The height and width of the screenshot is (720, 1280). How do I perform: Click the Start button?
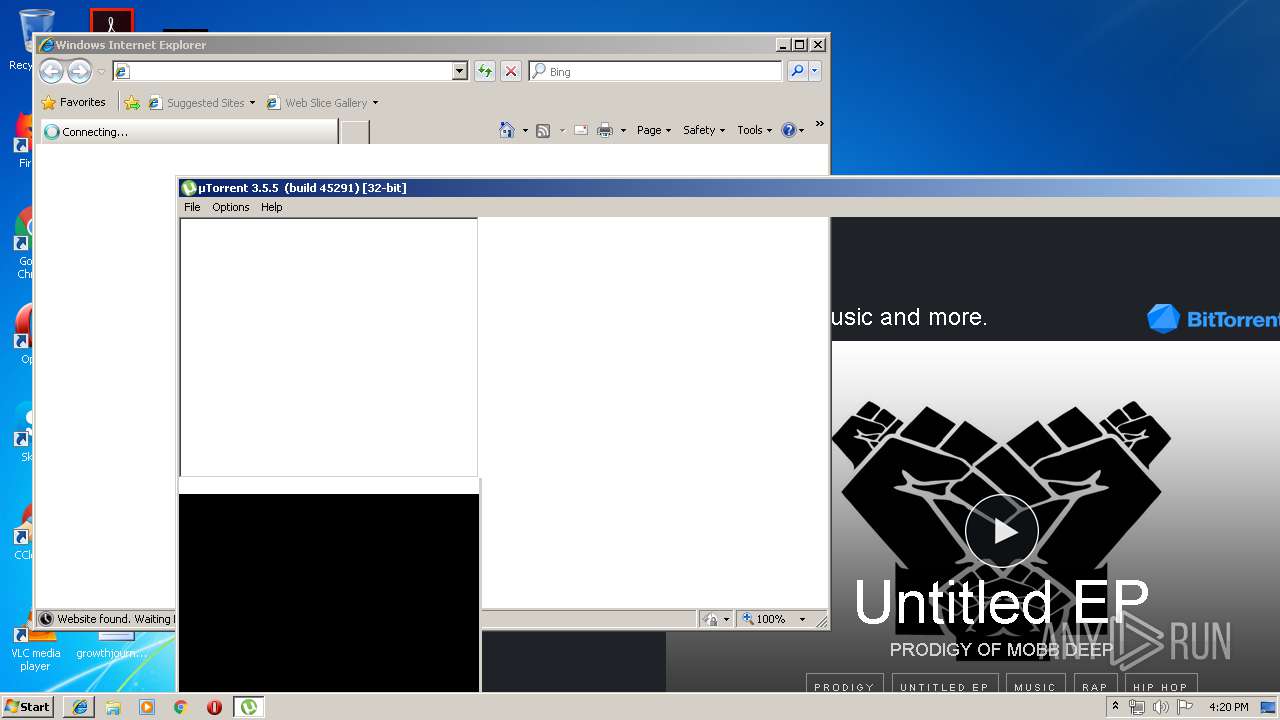(28, 706)
